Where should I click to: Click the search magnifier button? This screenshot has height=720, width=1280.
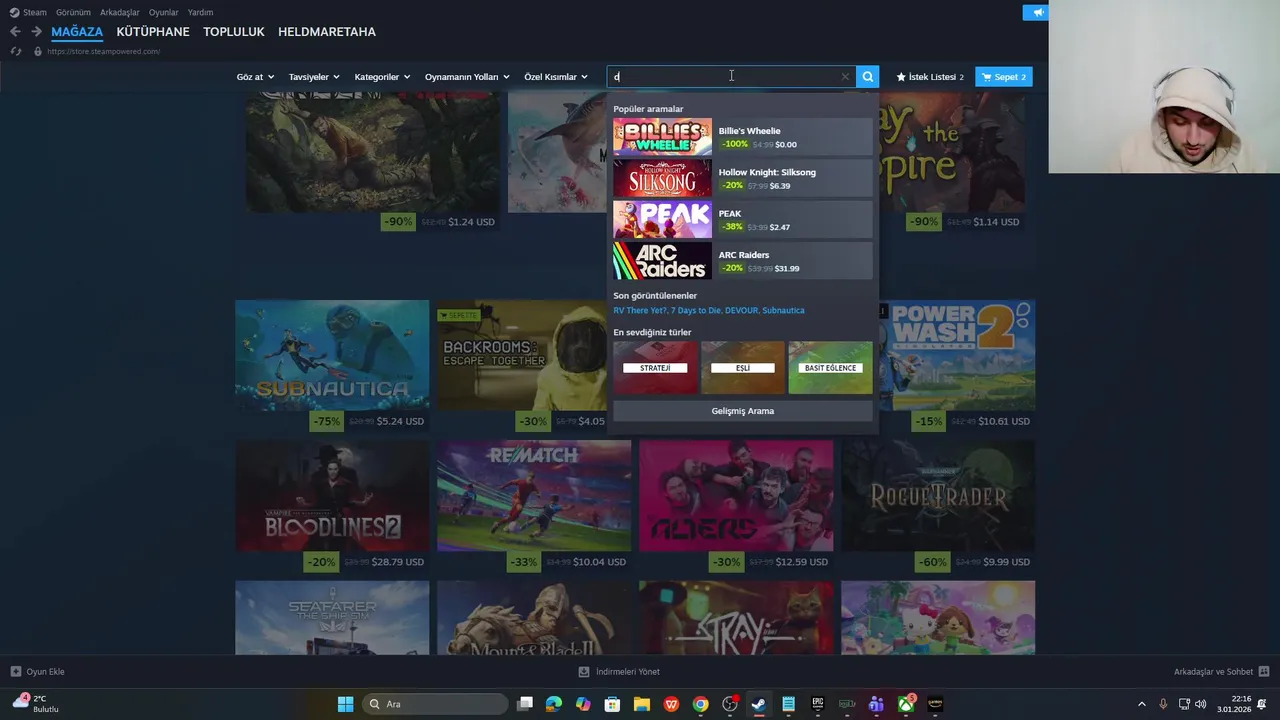(x=868, y=76)
